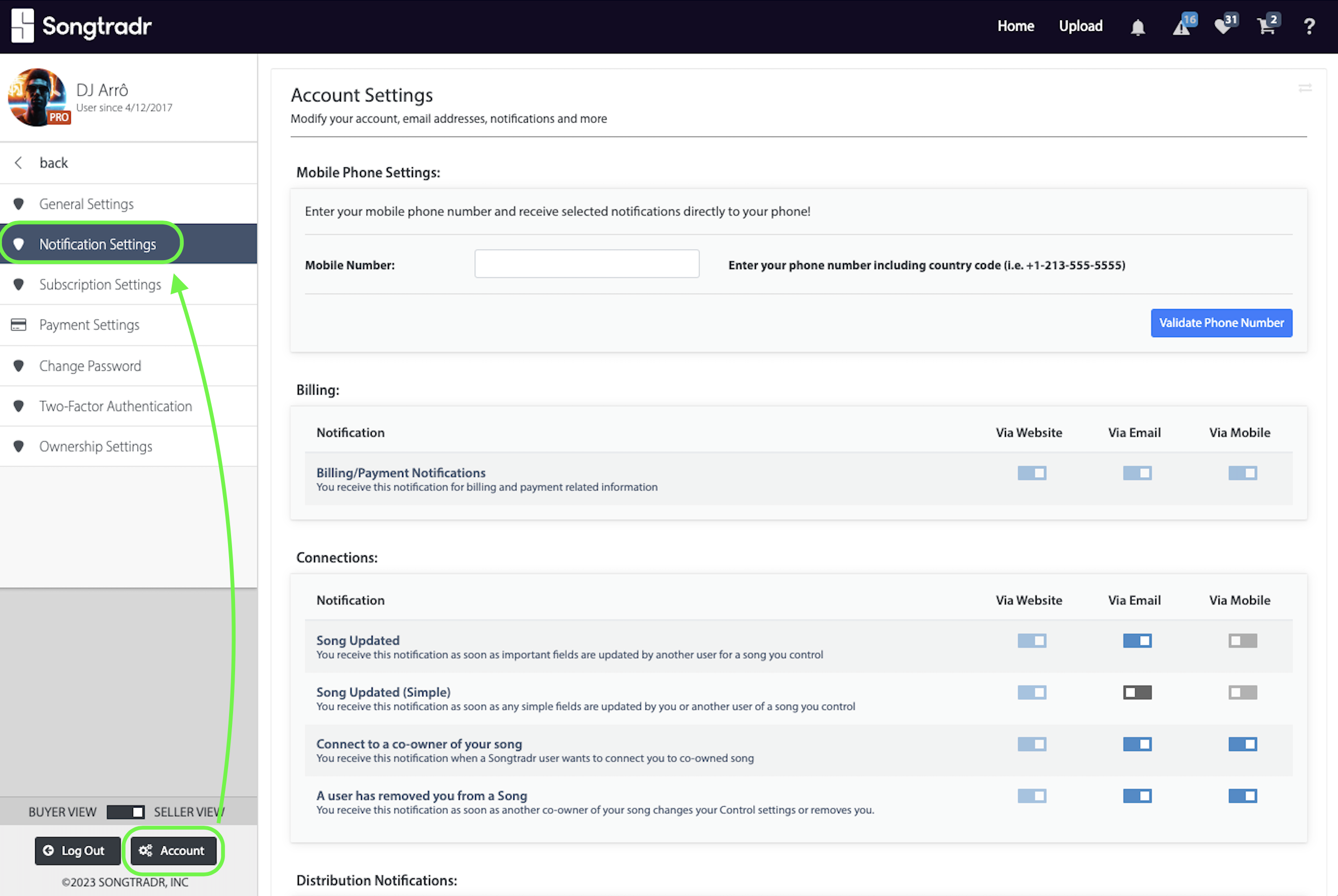The height and width of the screenshot is (896, 1338).
Task: Toggle Billing/Payment Via Website switch
Action: [1032, 473]
